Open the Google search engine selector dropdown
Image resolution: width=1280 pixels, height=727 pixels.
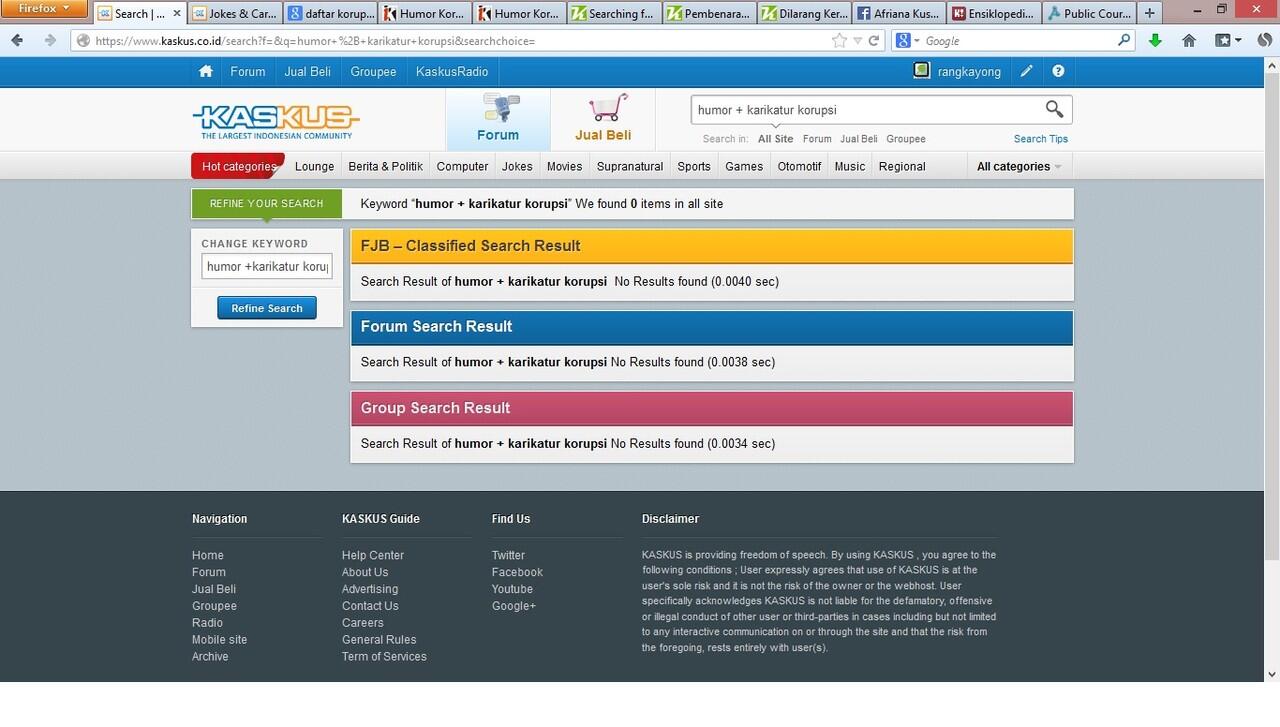tap(908, 40)
